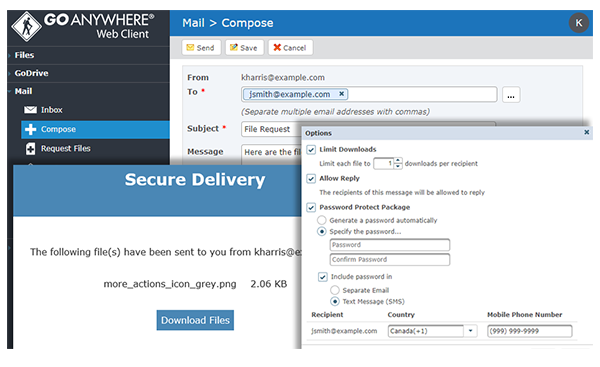Click the Subject field with File Request

click(271, 129)
